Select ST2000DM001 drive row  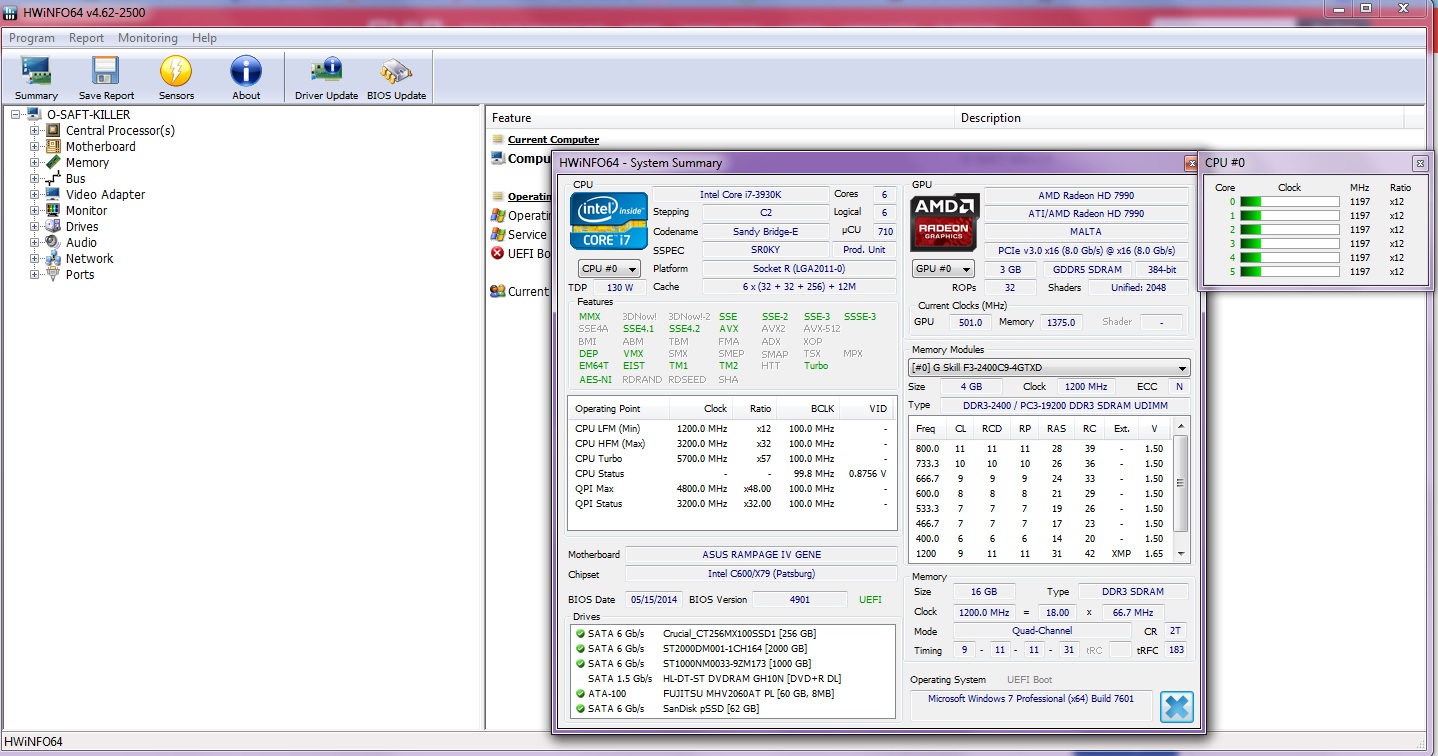point(734,649)
